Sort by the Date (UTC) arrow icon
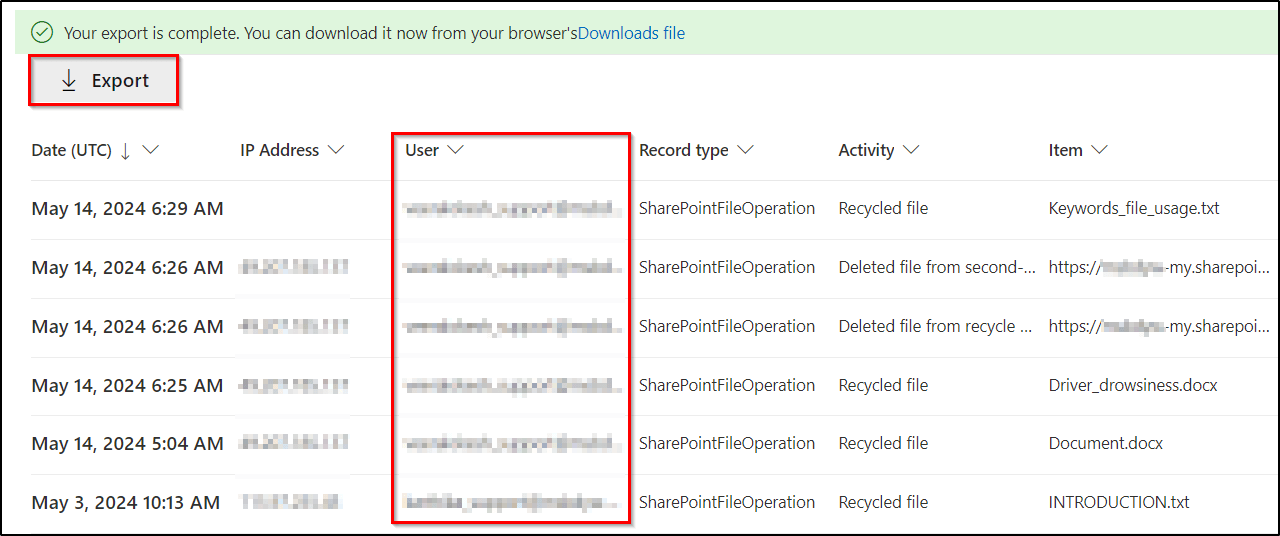The width and height of the screenshot is (1280, 536). pyautogui.click(x=125, y=151)
